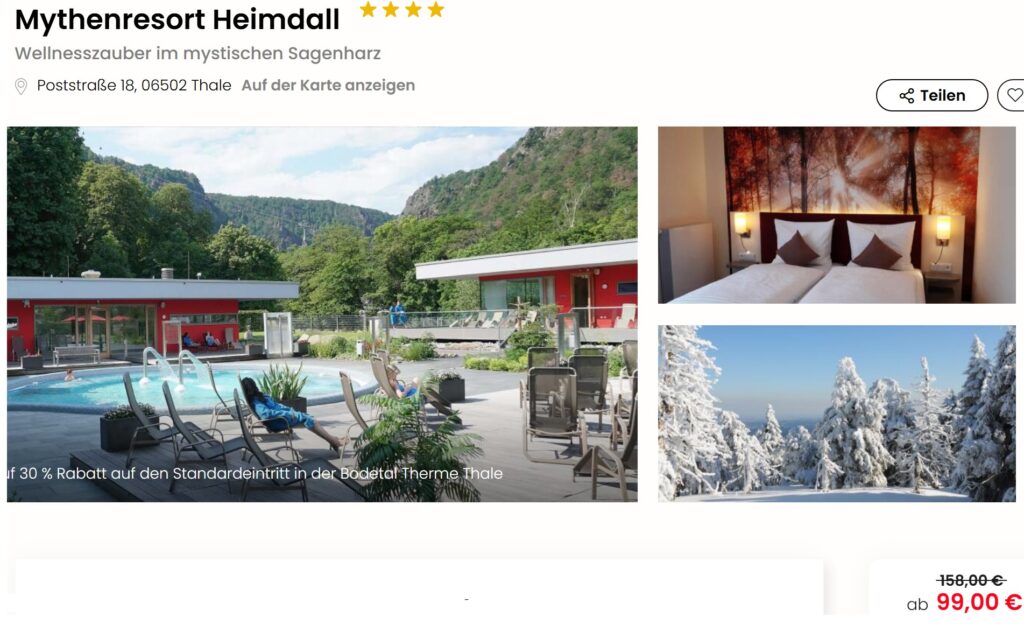Open the large outdoor pool photo
The image size is (1024, 624).
[322, 314]
